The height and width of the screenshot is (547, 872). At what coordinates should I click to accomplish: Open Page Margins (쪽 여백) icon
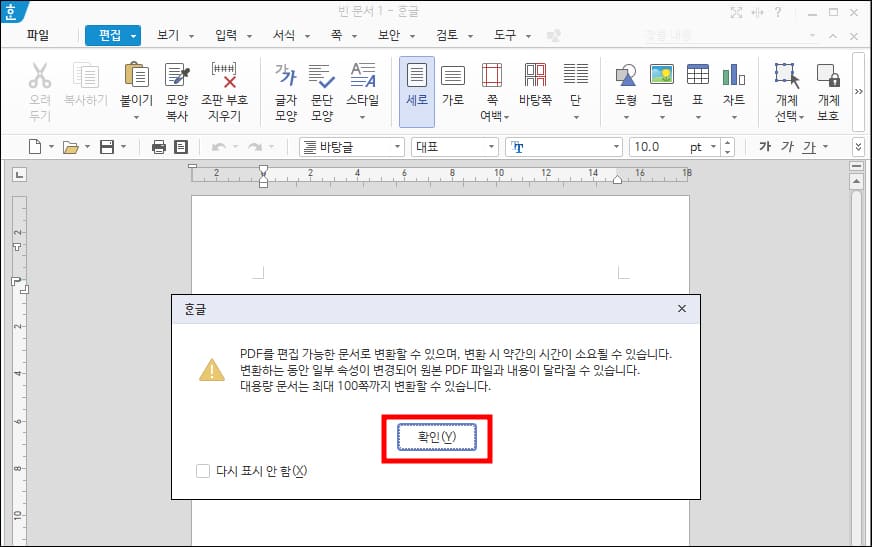click(x=492, y=75)
